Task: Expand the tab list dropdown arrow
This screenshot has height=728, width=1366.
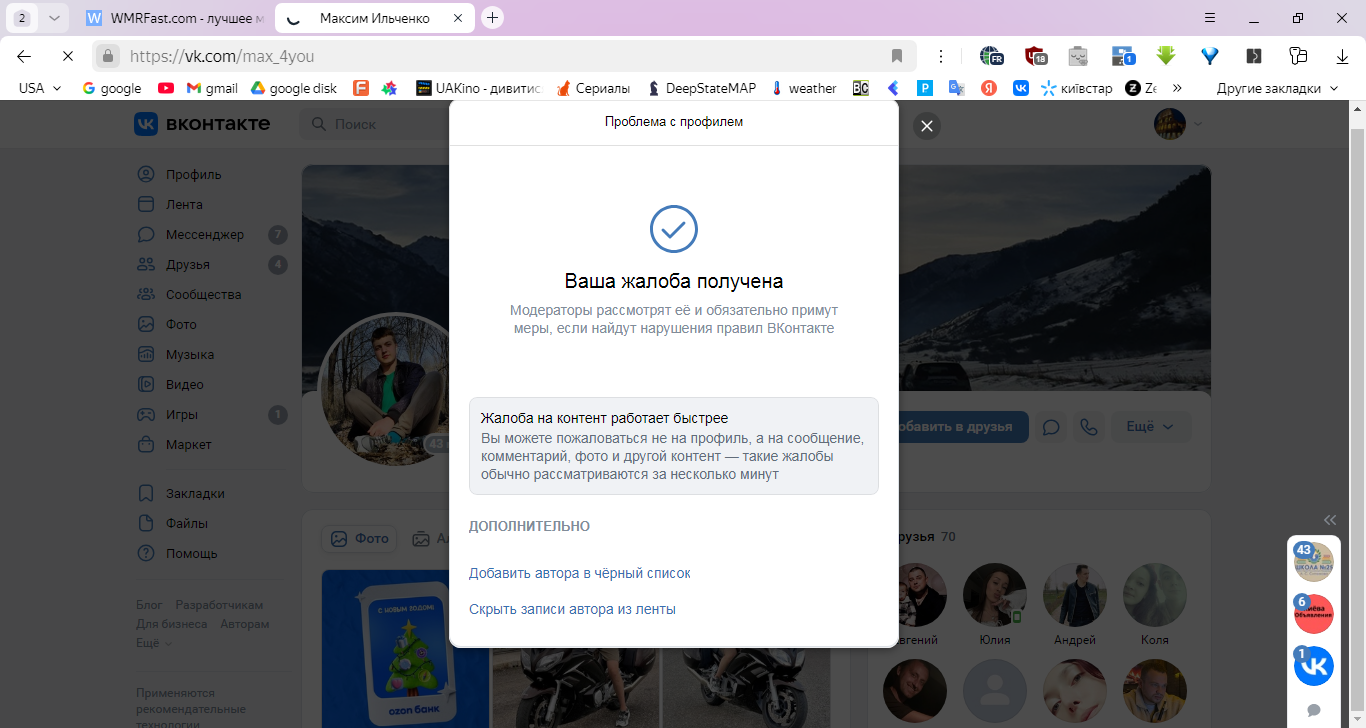Action: (x=55, y=18)
